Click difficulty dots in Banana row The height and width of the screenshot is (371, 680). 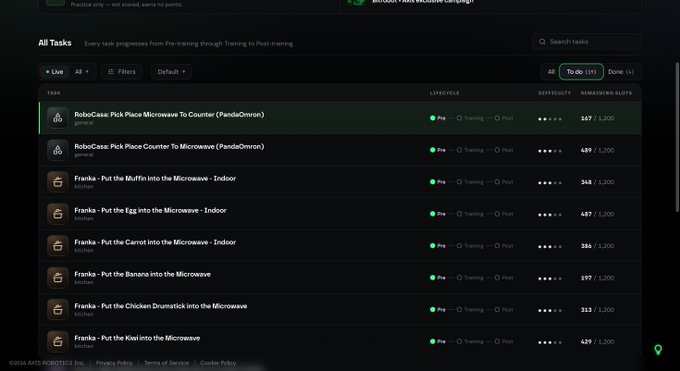[550, 279]
